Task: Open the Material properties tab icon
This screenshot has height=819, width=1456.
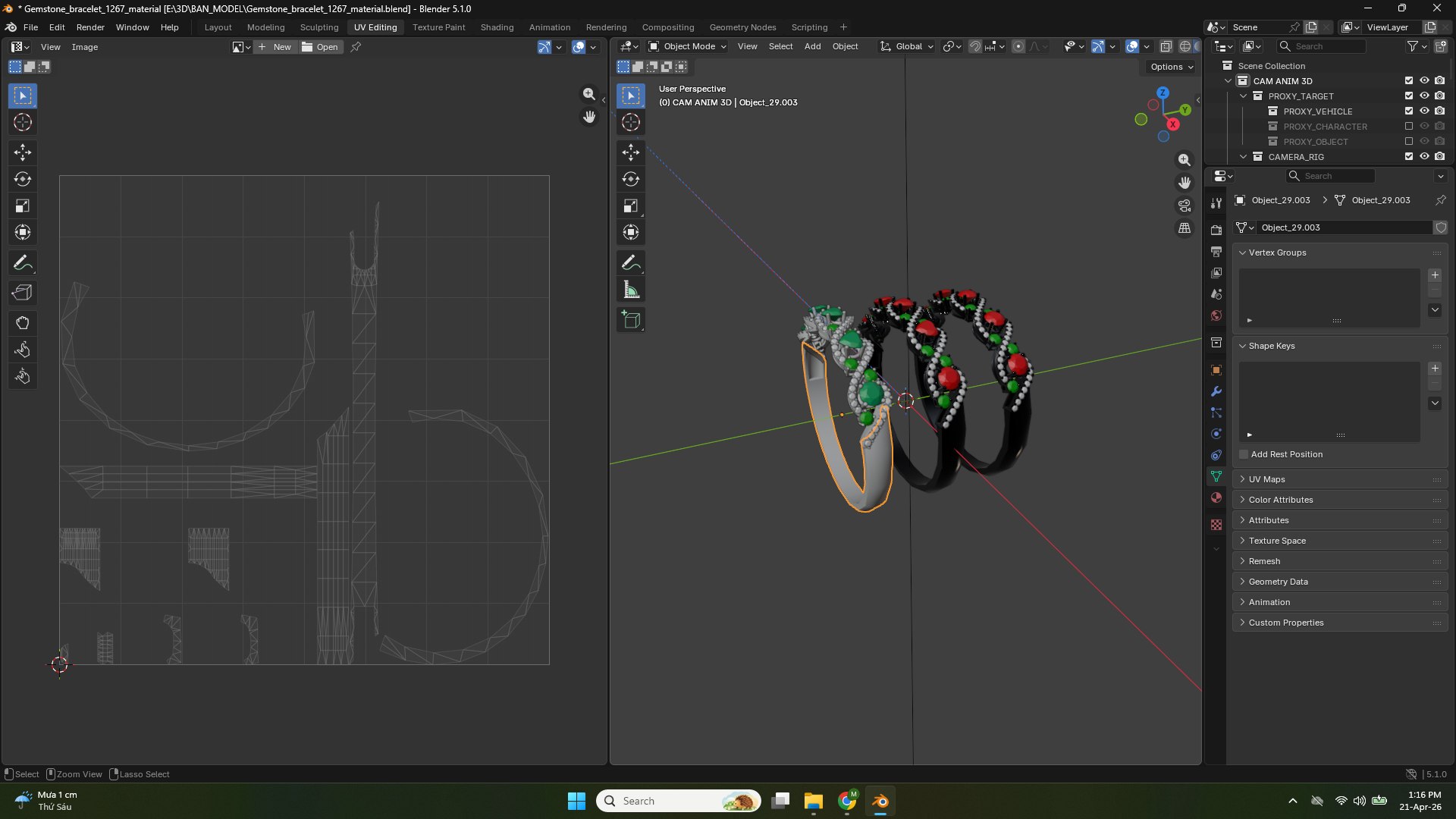Action: pyautogui.click(x=1216, y=497)
